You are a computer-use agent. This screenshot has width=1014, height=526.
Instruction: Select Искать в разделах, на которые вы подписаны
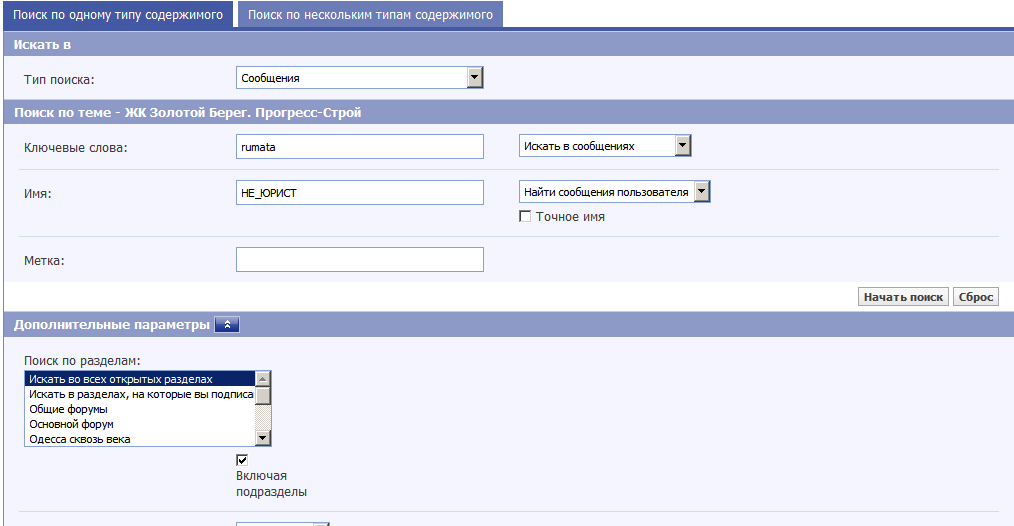pyautogui.click(x=140, y=394)
